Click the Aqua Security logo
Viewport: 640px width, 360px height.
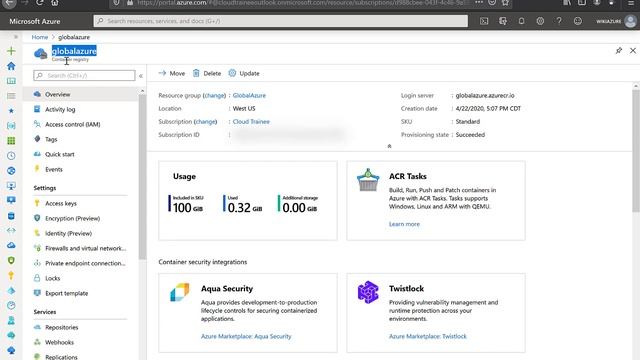click(x=180, y=292)
